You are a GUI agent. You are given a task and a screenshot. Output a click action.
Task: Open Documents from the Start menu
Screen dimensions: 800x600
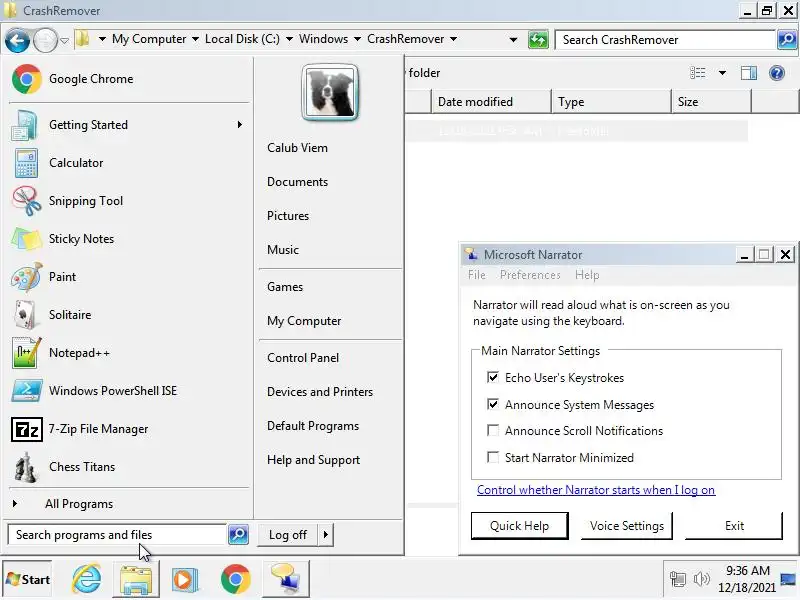click(297, 182)
